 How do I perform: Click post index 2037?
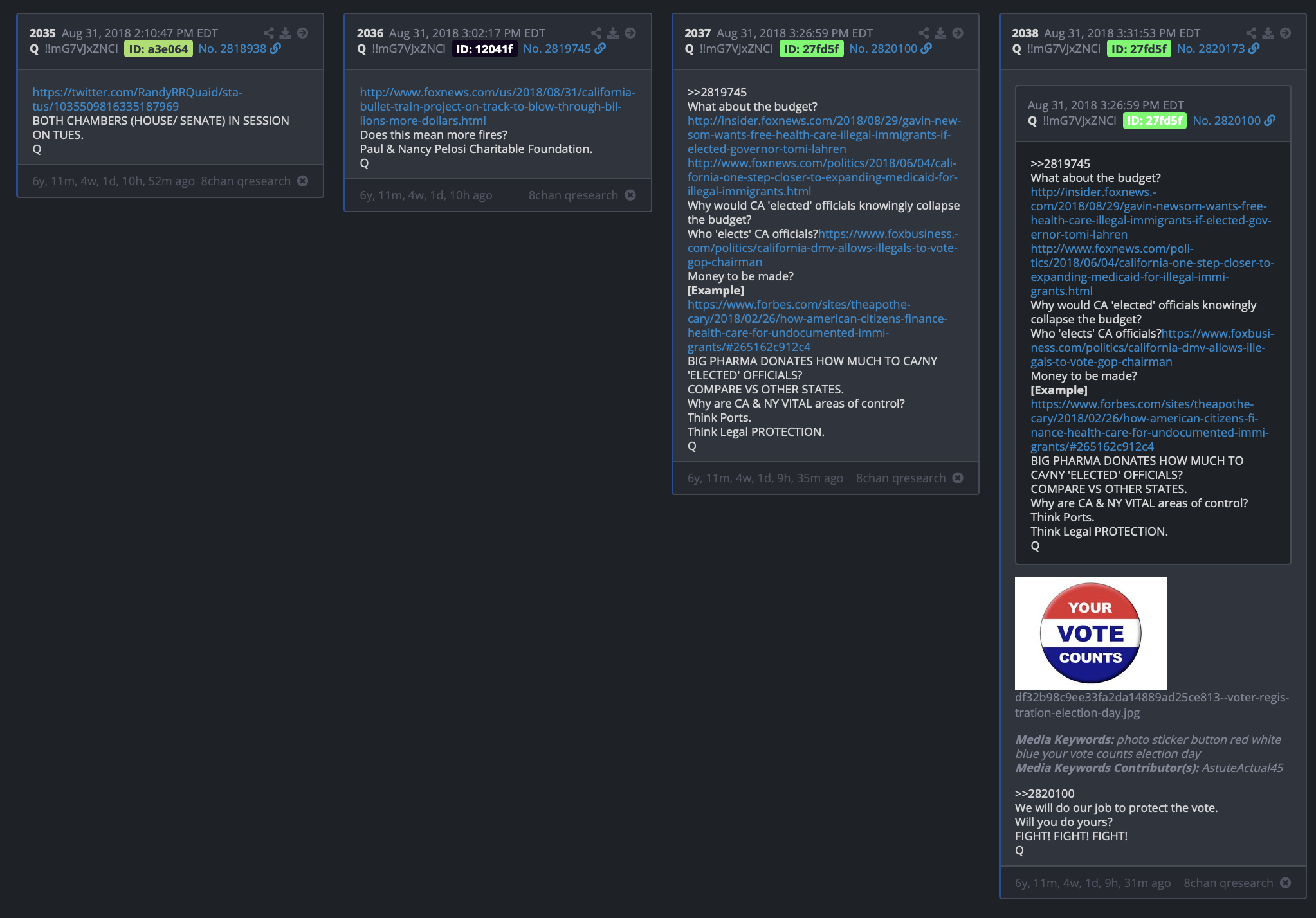[x=697, y=33]
